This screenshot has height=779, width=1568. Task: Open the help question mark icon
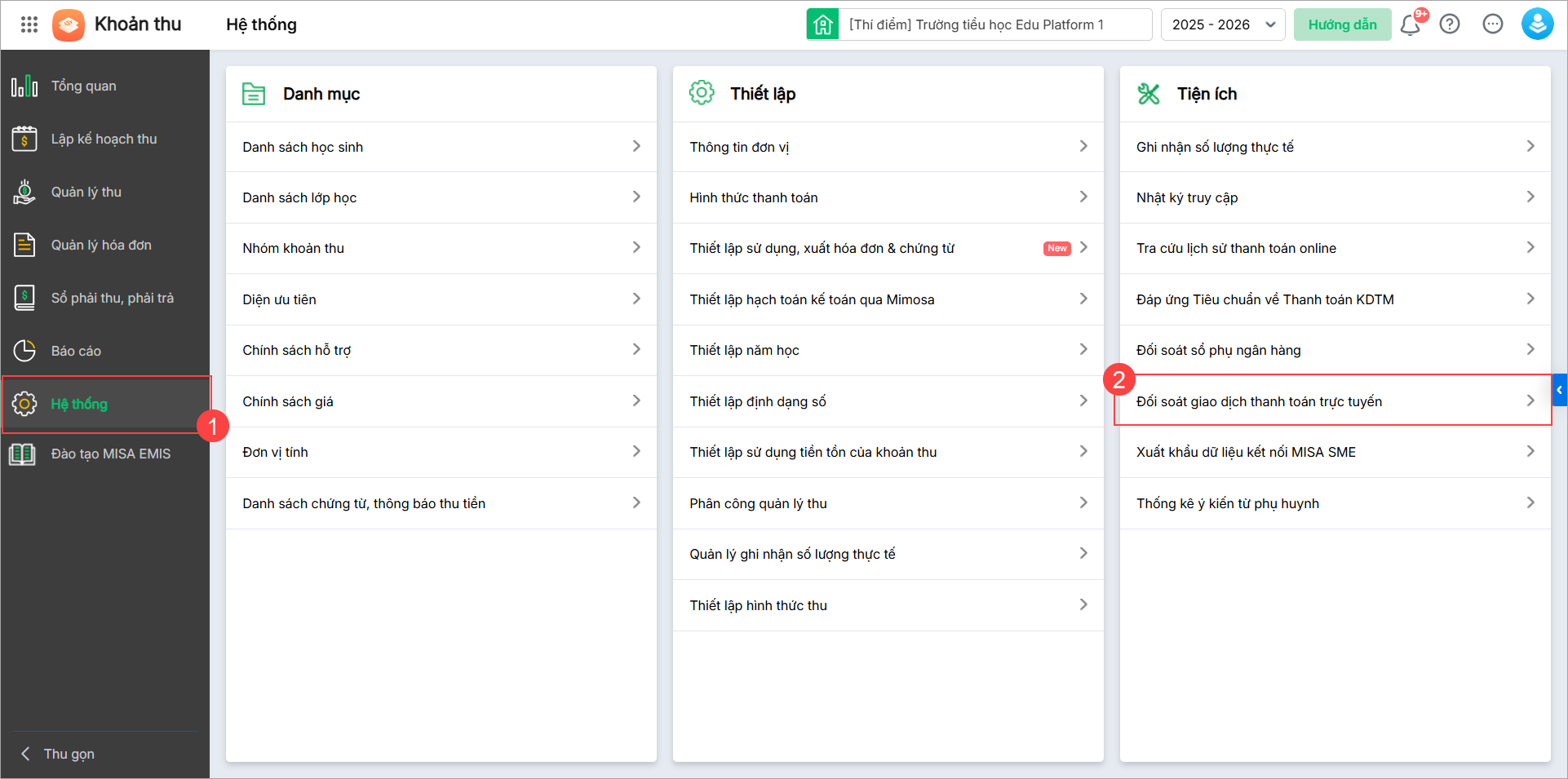[1450, 24]
